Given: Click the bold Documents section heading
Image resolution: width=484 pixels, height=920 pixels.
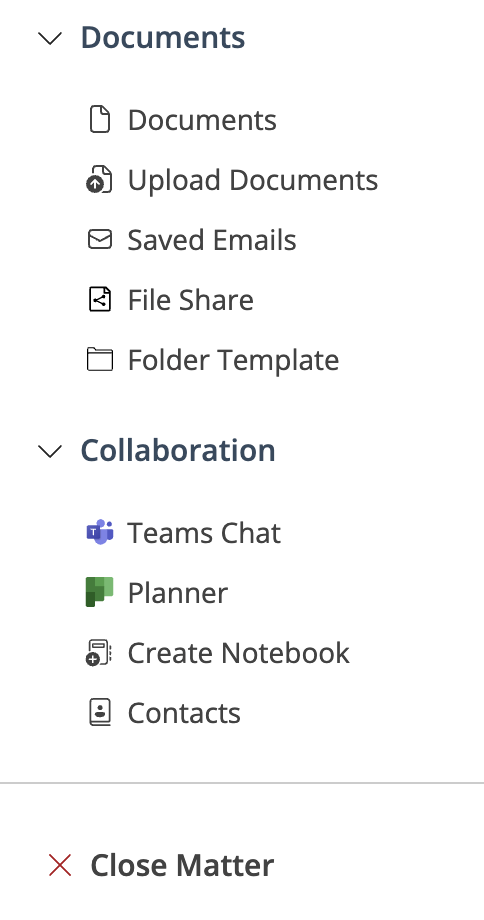Looking at the screenshot, I should tap(163, 38).
